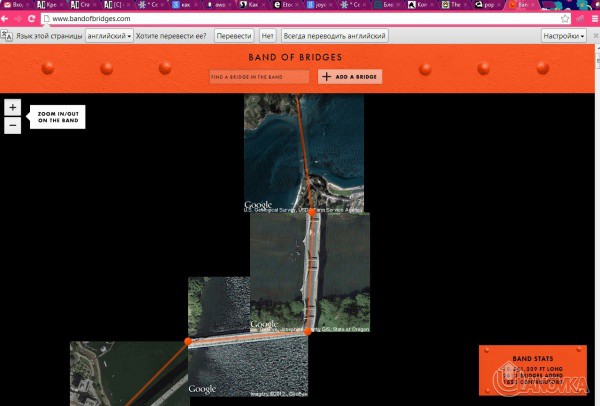
Task: Switch to the 'Кре' tab
Action: [50, 5]
